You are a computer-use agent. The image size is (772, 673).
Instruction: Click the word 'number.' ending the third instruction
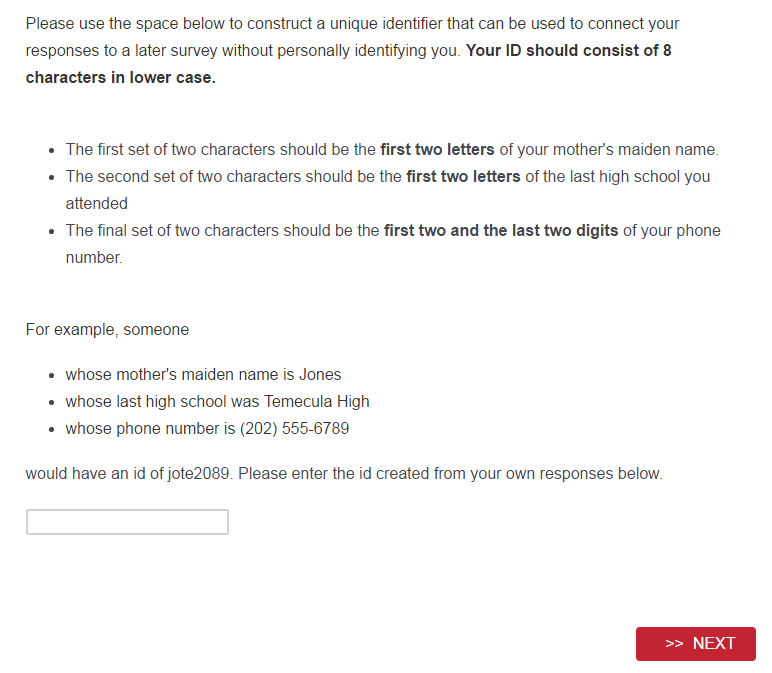click(x=94, y=258)
